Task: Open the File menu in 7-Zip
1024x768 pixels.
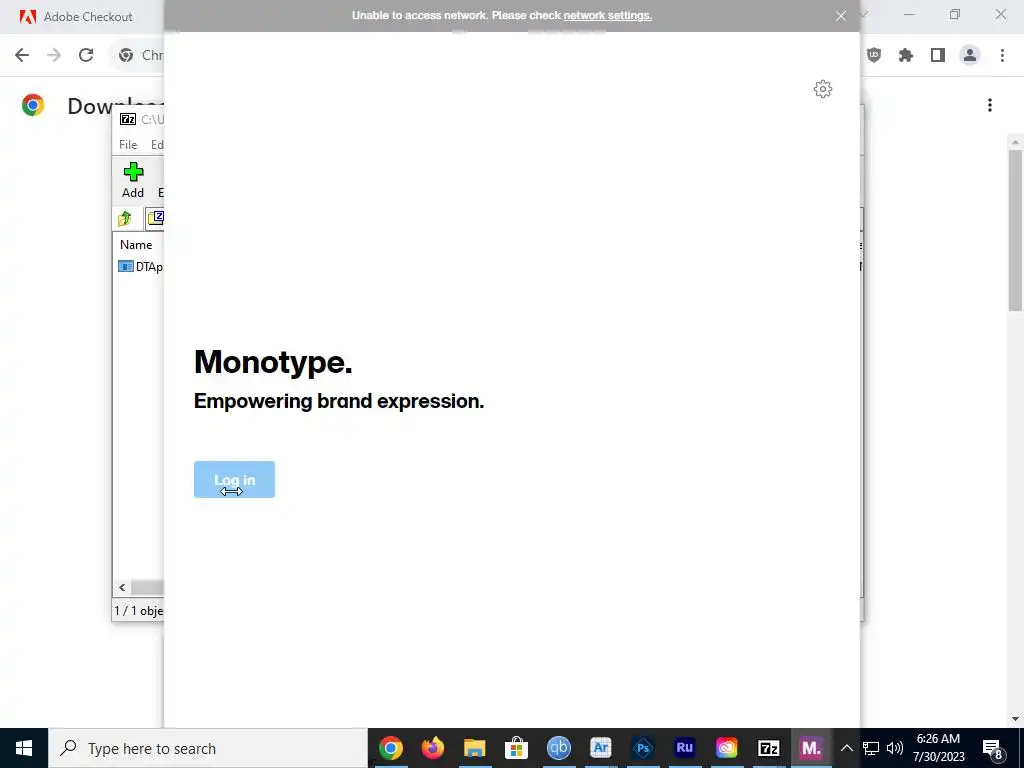Action: [128, 144]
